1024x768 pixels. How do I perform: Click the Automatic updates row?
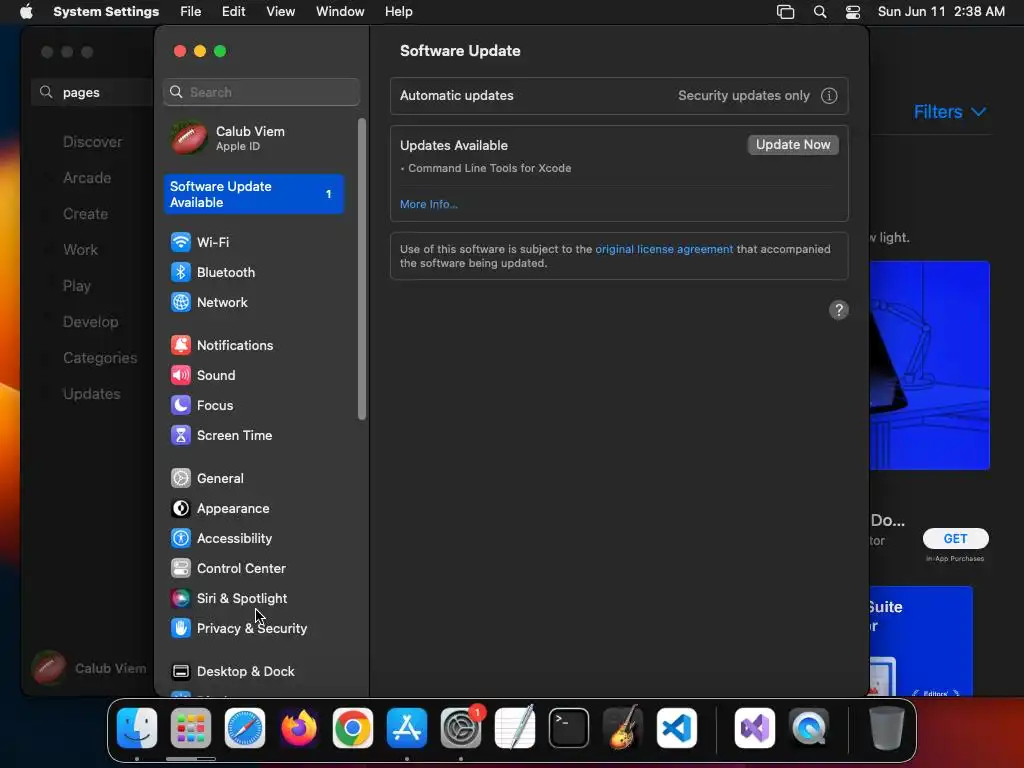pyautogui.click(x=619, y=96)
